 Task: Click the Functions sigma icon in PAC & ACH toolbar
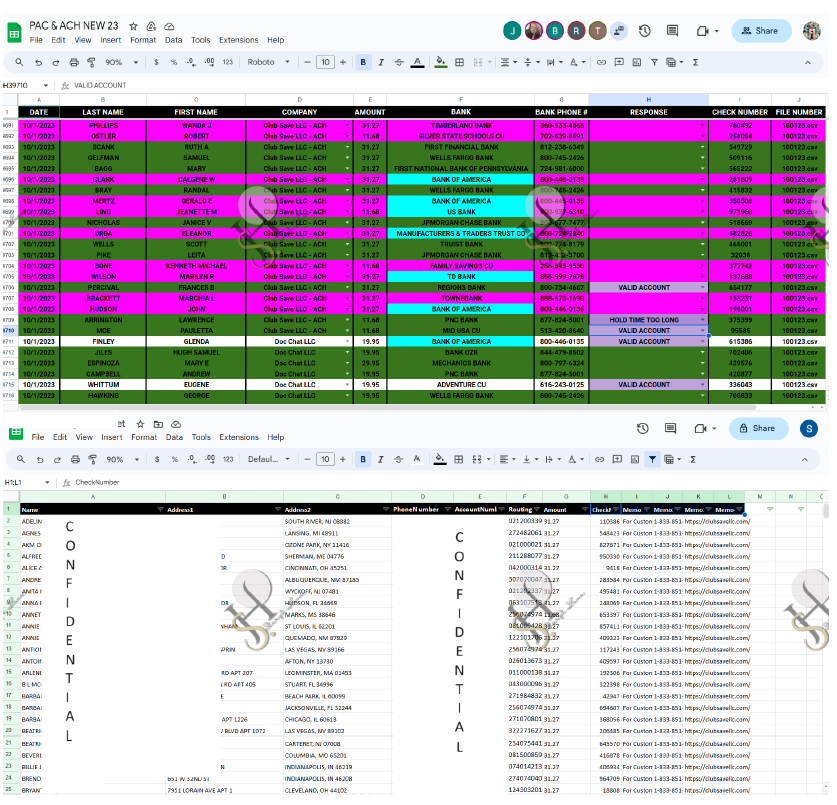(x=694, y=62)
